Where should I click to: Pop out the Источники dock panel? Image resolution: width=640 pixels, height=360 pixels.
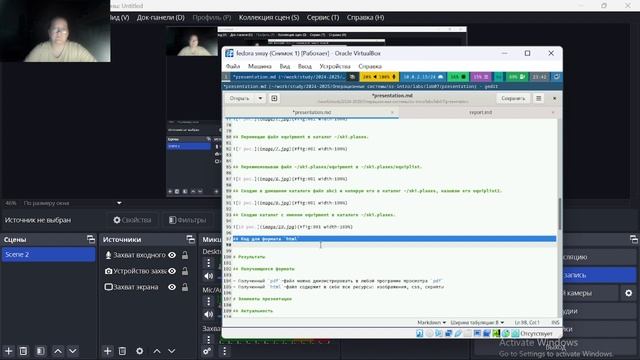pos(190,239)
